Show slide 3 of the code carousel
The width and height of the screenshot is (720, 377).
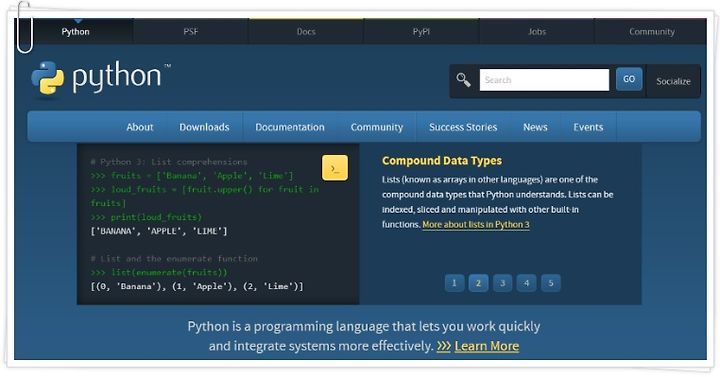pos(502,283)
